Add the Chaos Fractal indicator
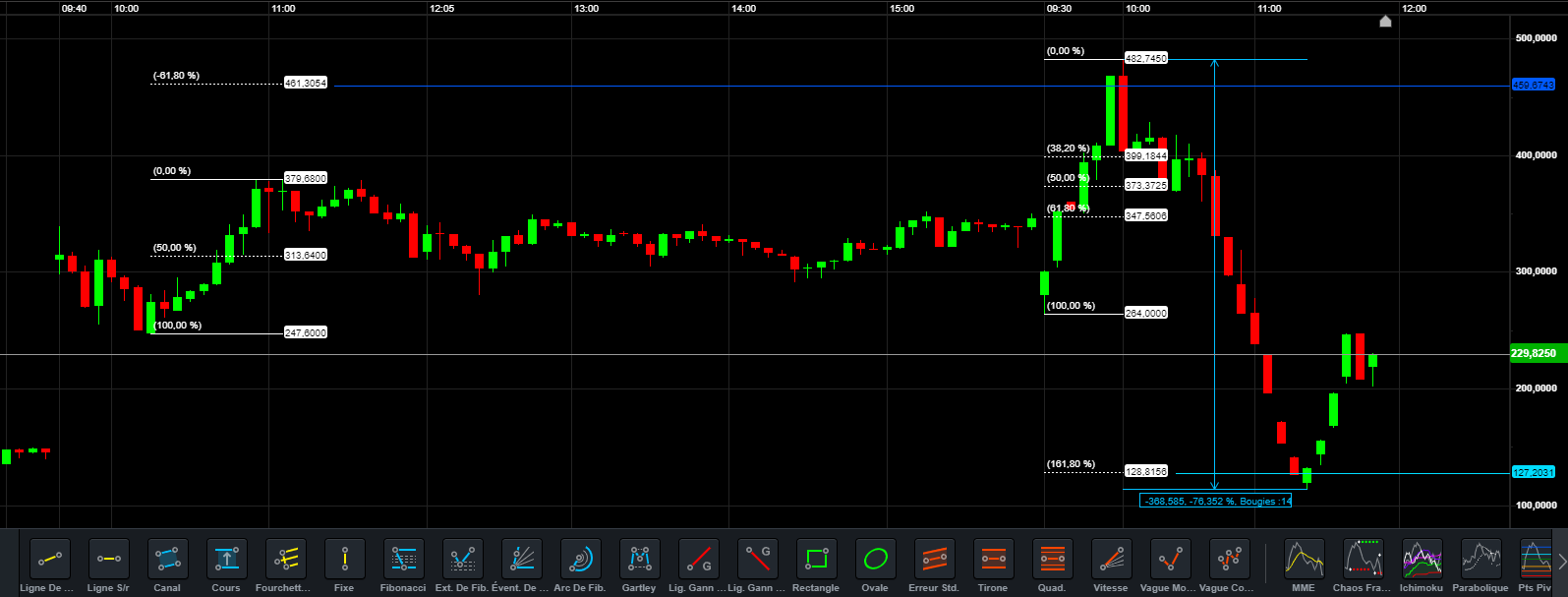 [1364, 559]
